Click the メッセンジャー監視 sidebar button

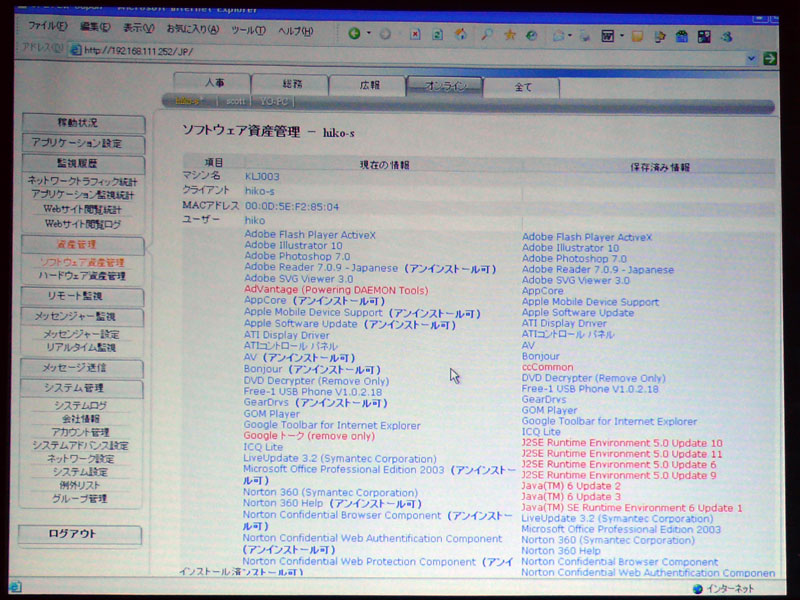(82, 317)
